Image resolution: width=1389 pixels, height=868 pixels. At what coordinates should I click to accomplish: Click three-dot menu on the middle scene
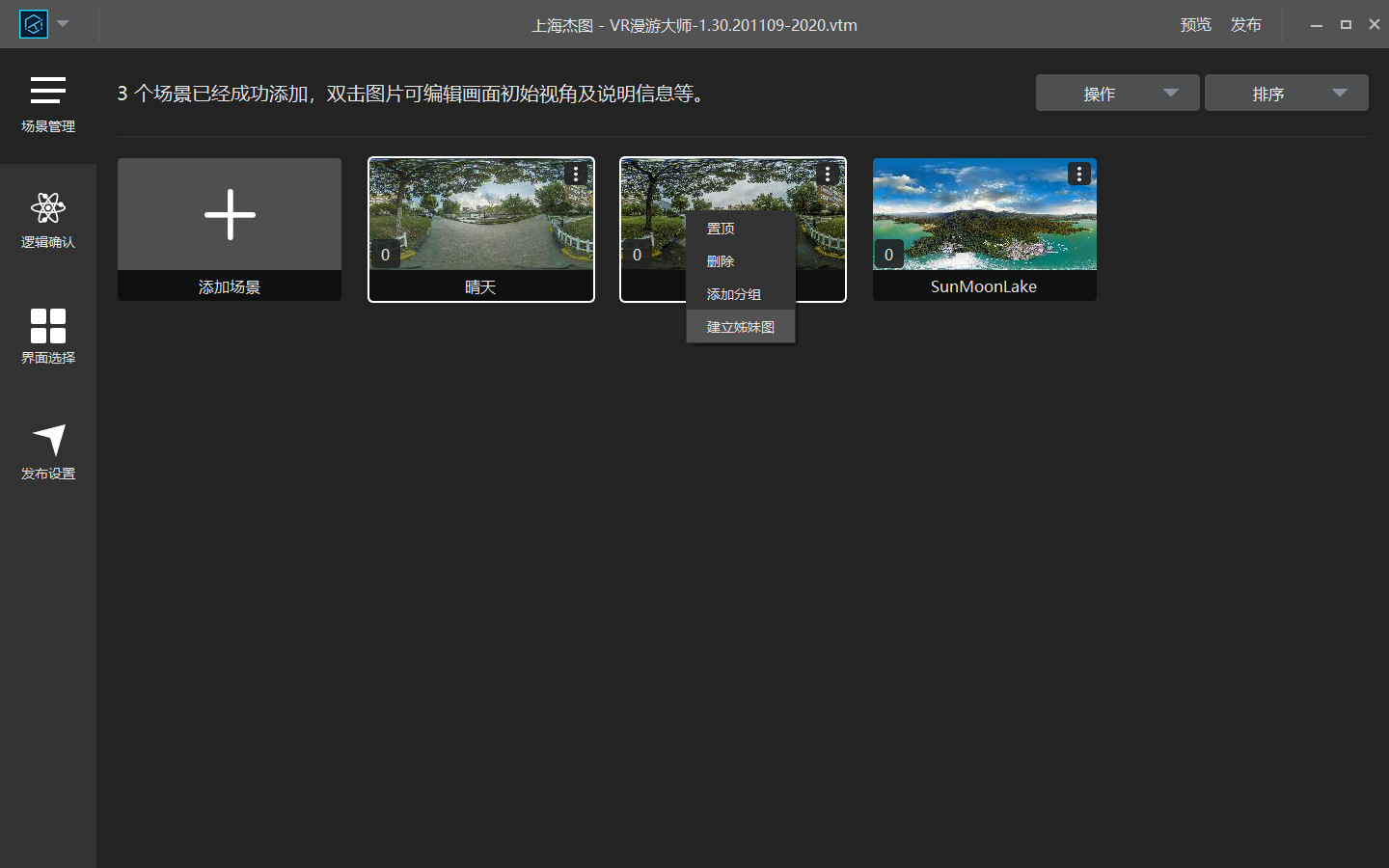pos(827,174)
